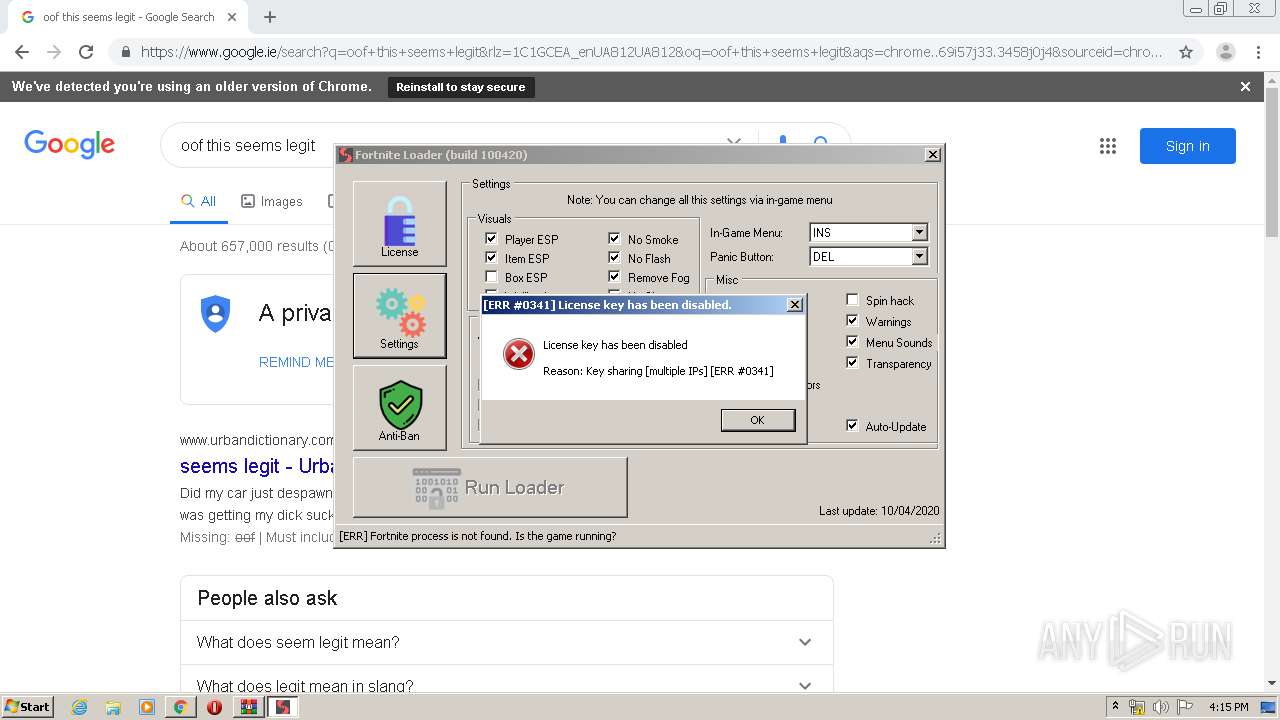Viewport: 1280px width, 720px height.
Task: Select the All search tab
Action: [x=198, y=201]
